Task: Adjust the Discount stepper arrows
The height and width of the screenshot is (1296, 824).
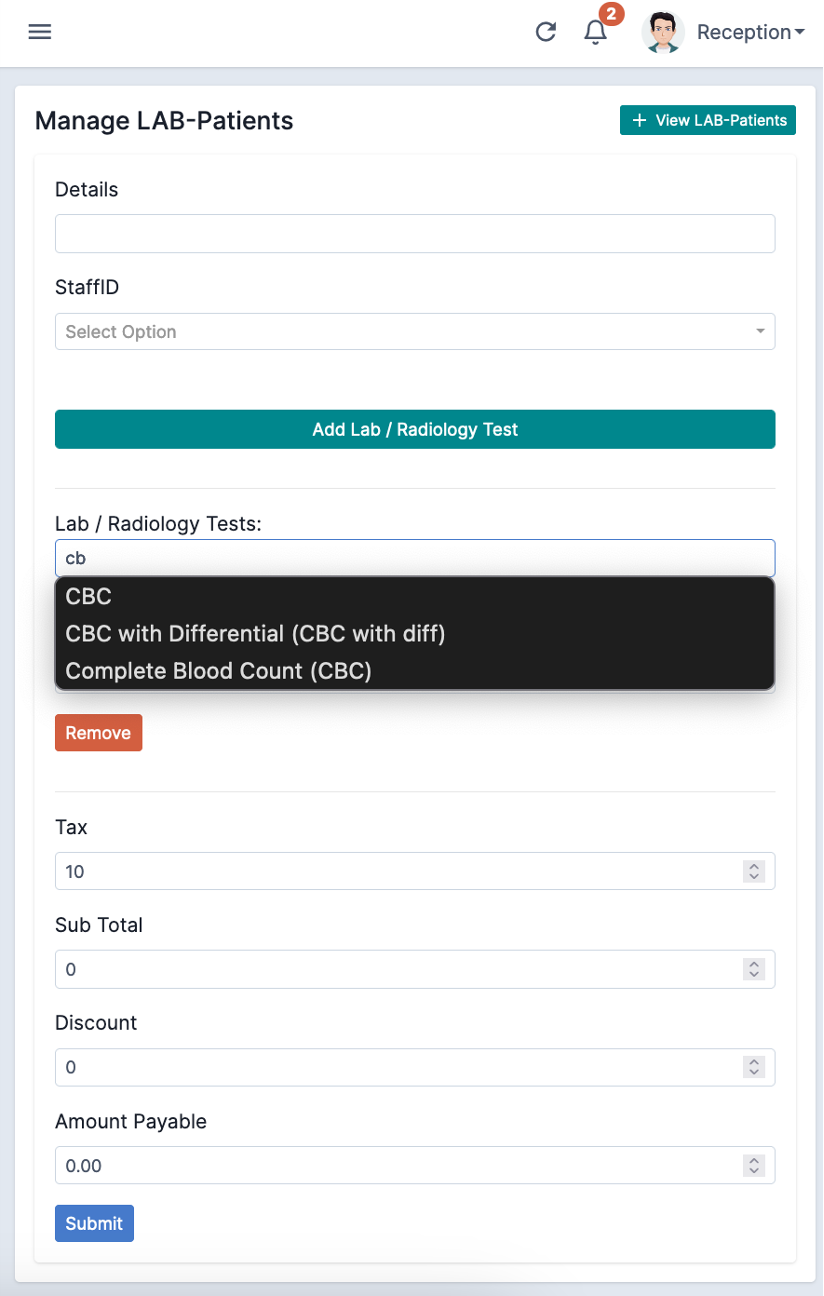Action: (754, 1067)
